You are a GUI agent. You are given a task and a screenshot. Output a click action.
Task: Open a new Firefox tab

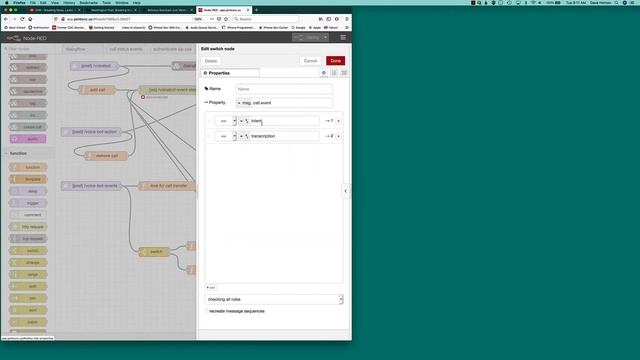tap(256, 10)
